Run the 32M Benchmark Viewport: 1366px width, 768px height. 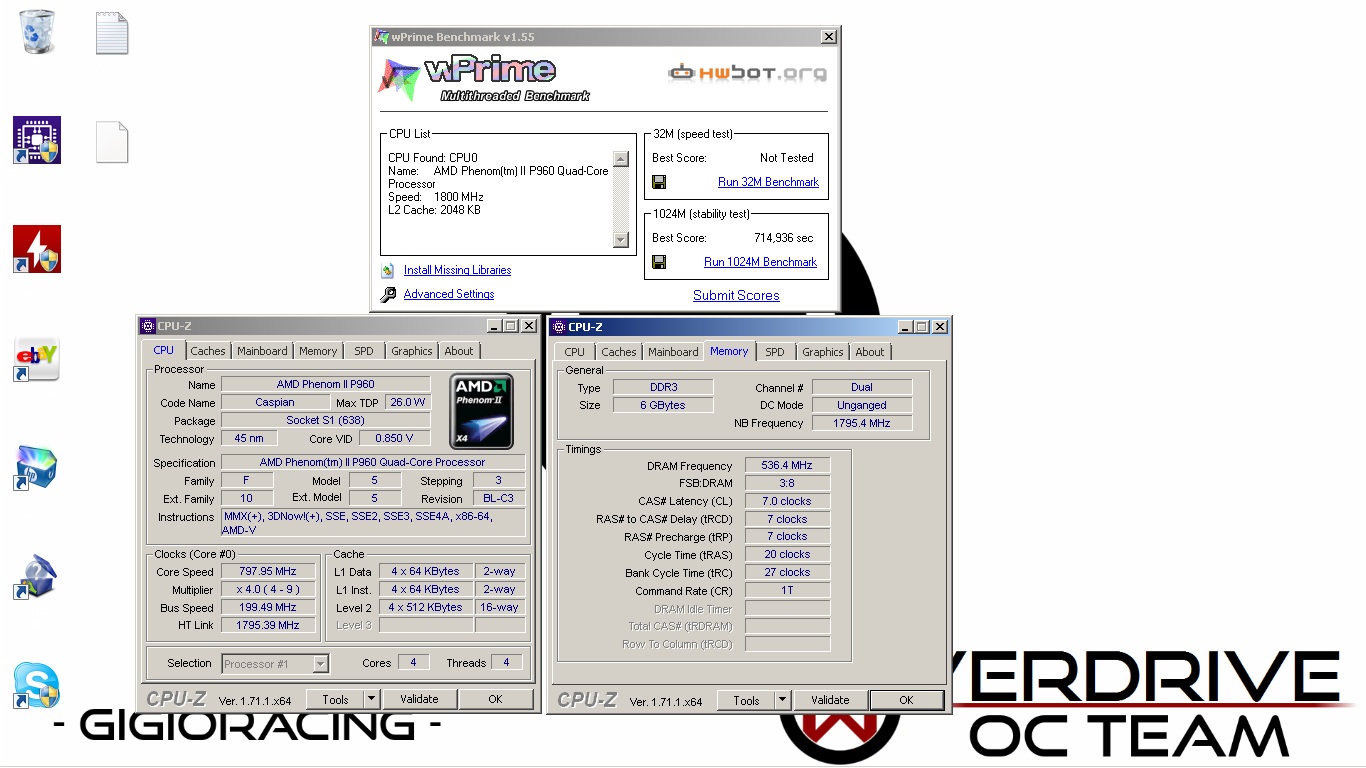coord(768,182)
